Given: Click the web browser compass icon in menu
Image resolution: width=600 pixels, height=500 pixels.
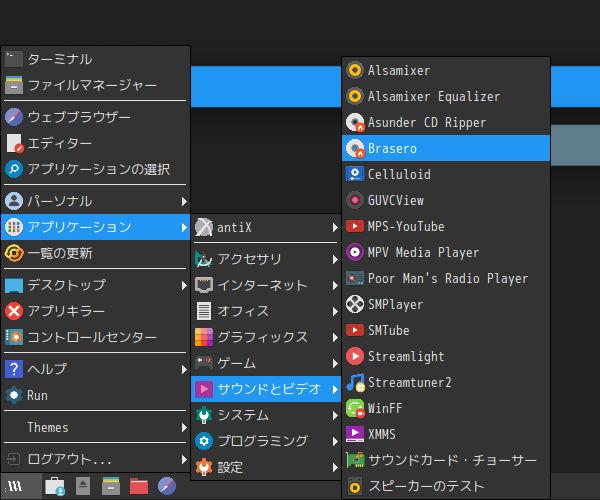Looking at the screenshot, I should click(x=14, y=117).
